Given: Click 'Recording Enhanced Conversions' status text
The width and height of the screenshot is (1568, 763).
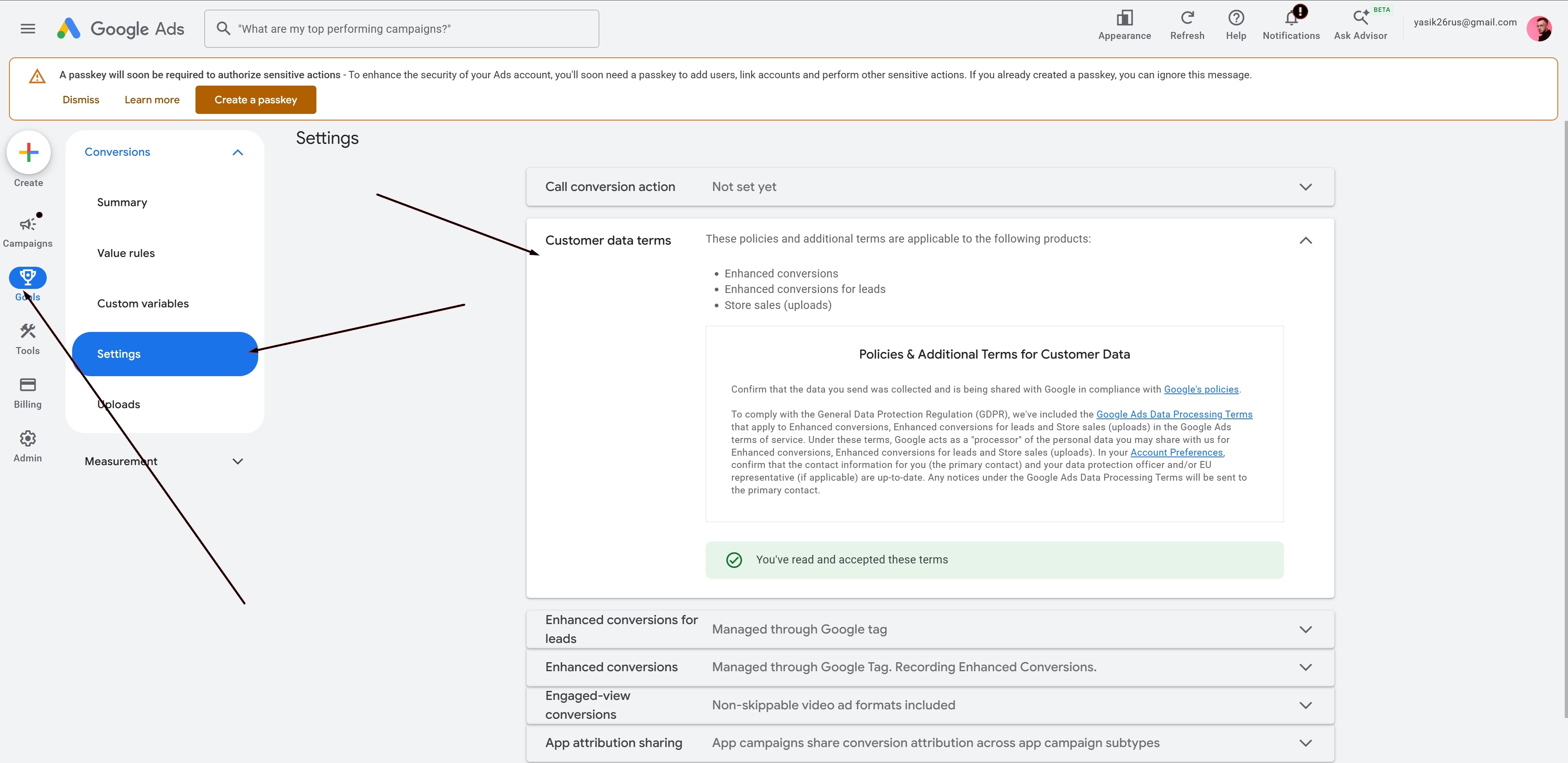Looking at the screenshot, I should 995,668.
